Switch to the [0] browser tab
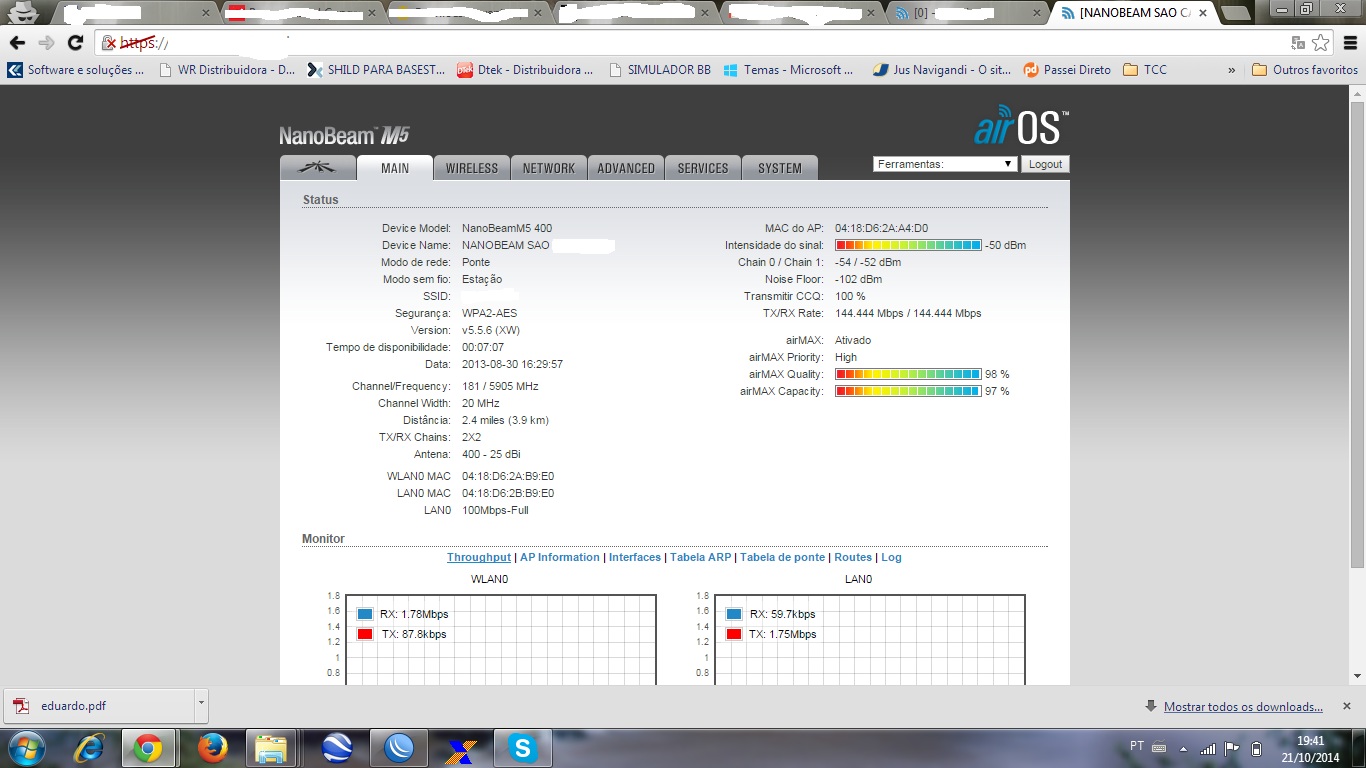Screen dimensions: 1366x768 (966, 13)
